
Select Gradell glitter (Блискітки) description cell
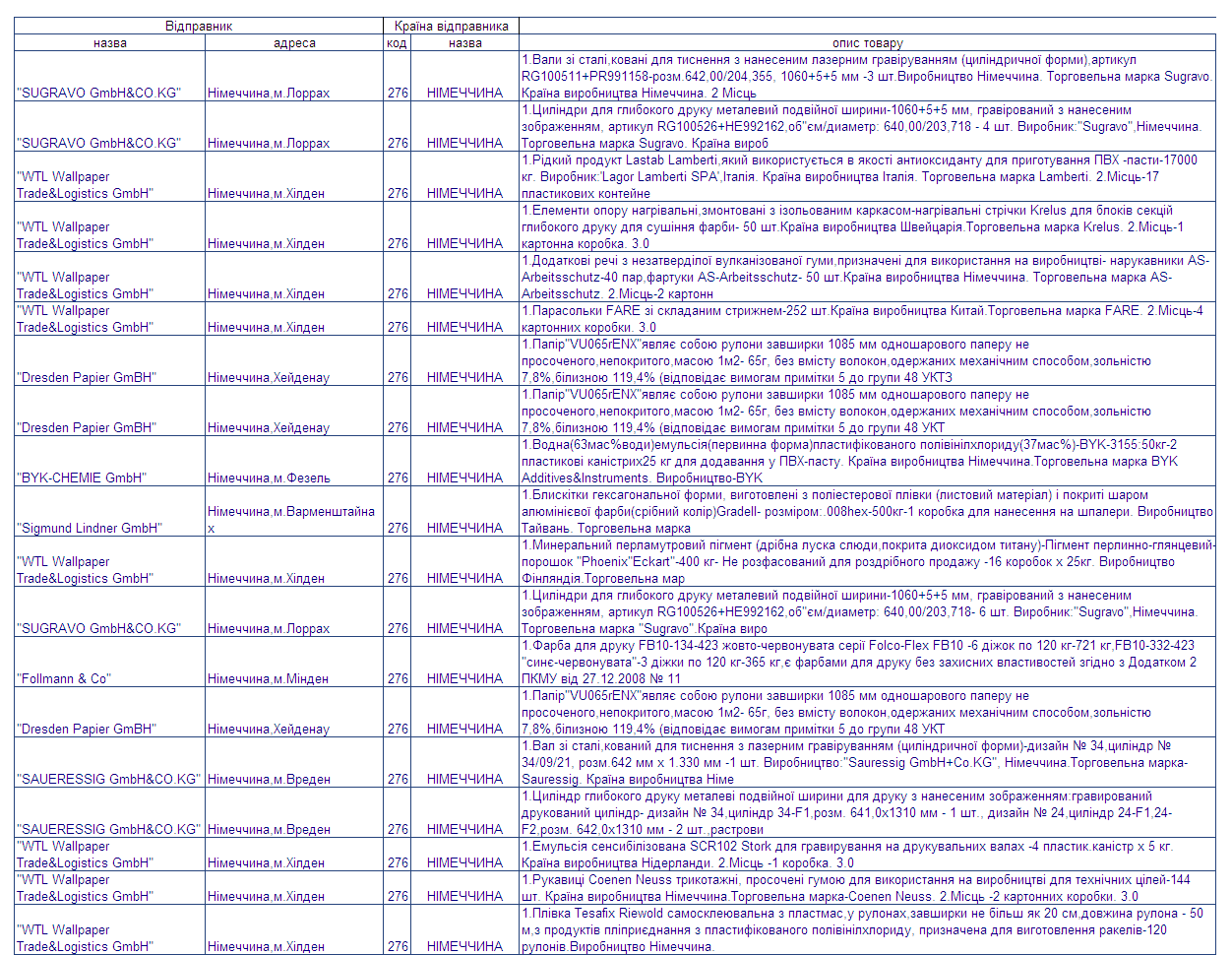point(867,511)
